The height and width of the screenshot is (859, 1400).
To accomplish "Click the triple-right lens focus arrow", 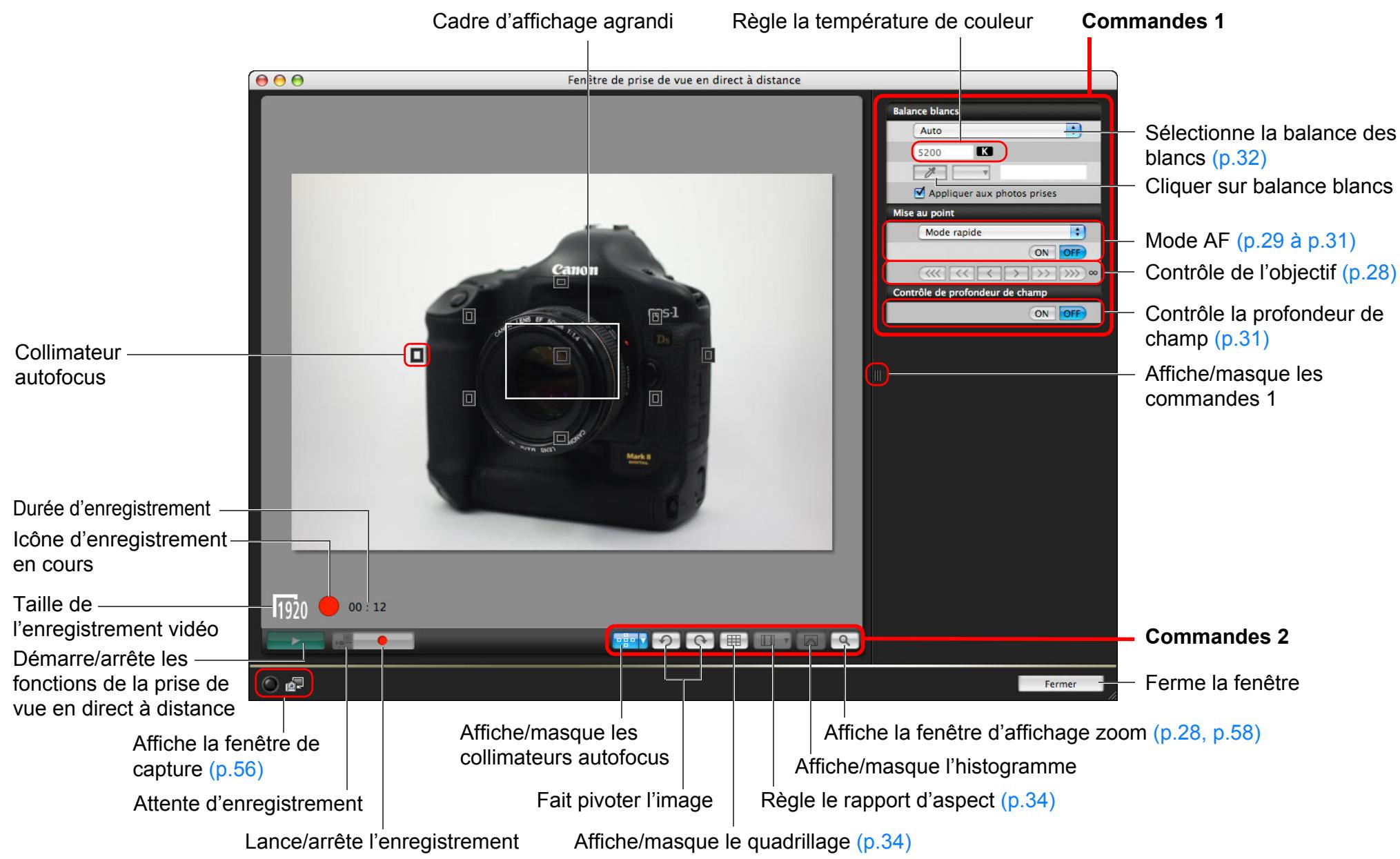I will tap(1072, 273).
